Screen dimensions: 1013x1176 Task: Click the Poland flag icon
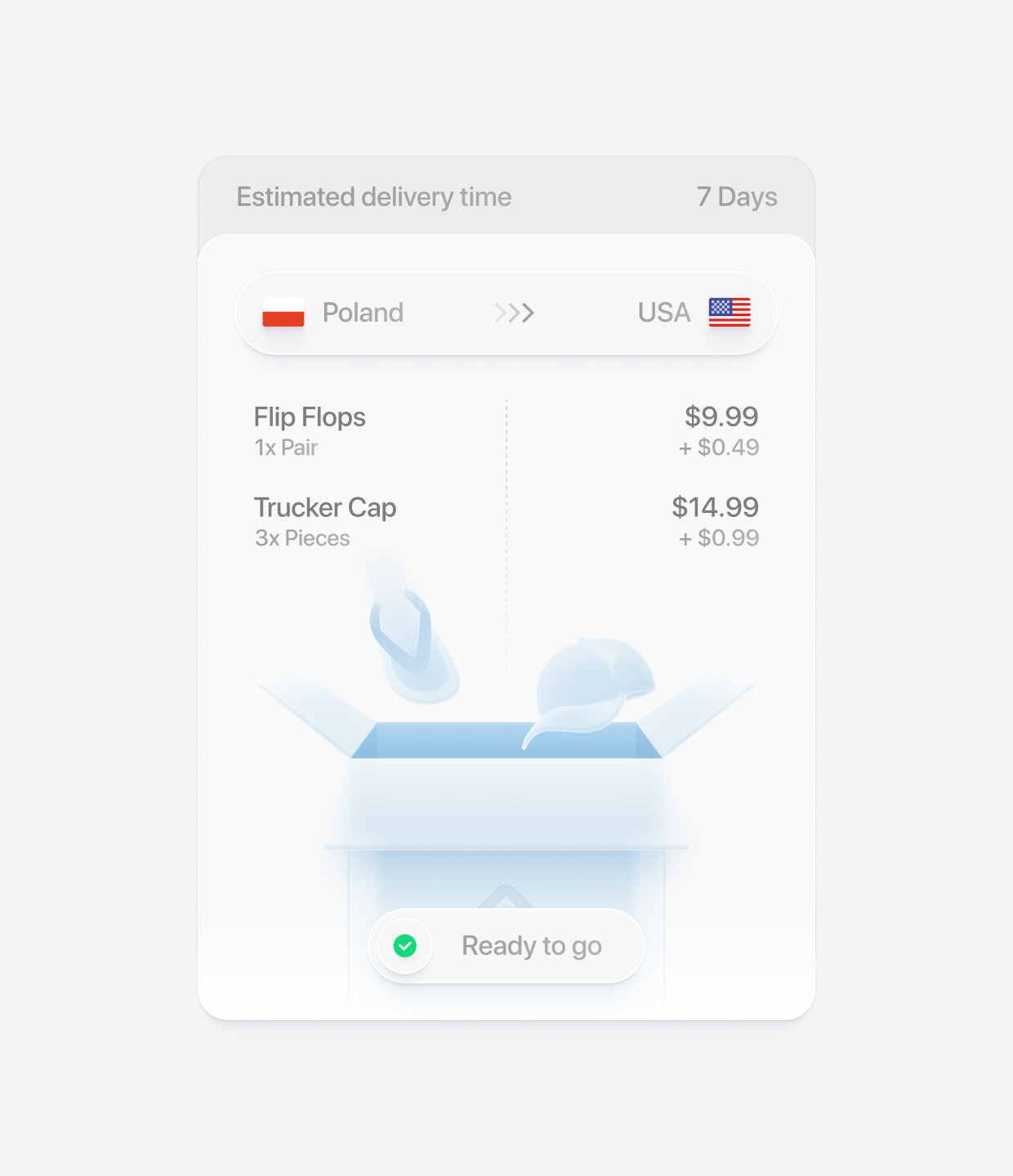tap(283, 313)
